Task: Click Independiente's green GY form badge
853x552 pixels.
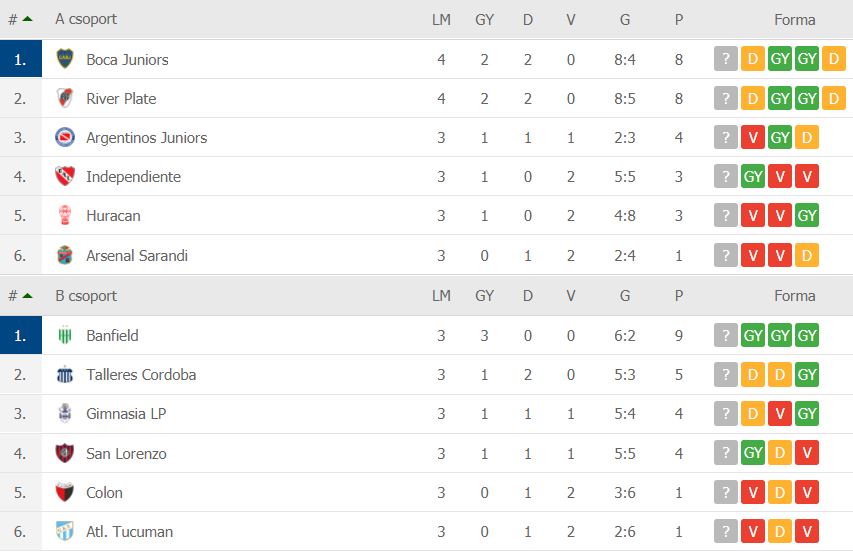Action: pyautogui.click(x=753, y=176)
